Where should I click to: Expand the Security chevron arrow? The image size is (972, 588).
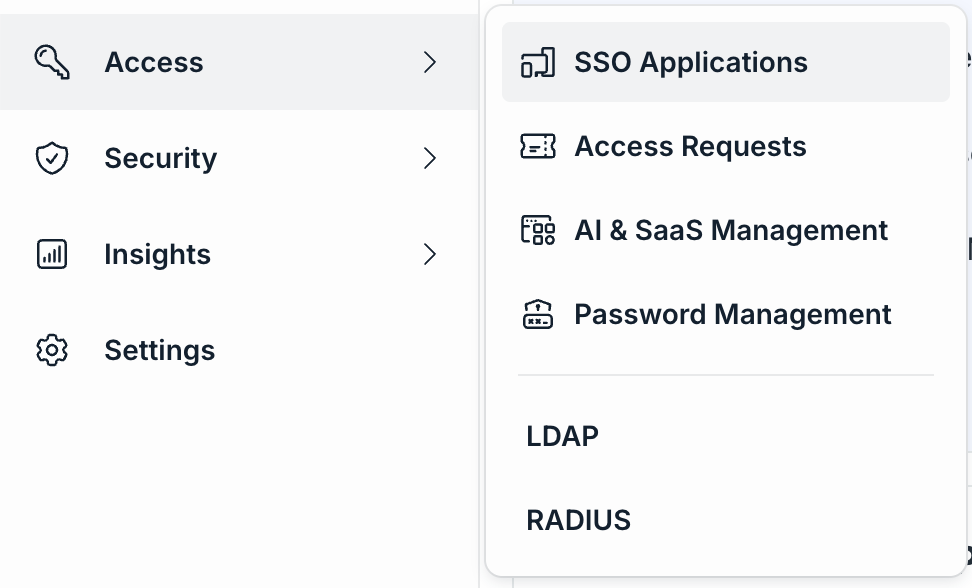[430, 158]
